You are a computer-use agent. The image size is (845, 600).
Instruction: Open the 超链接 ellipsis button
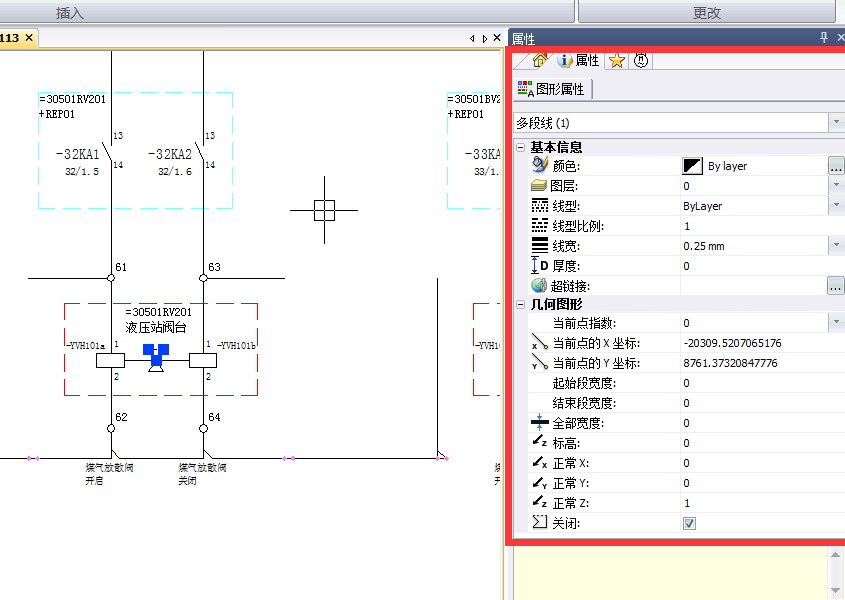(835, 286)
